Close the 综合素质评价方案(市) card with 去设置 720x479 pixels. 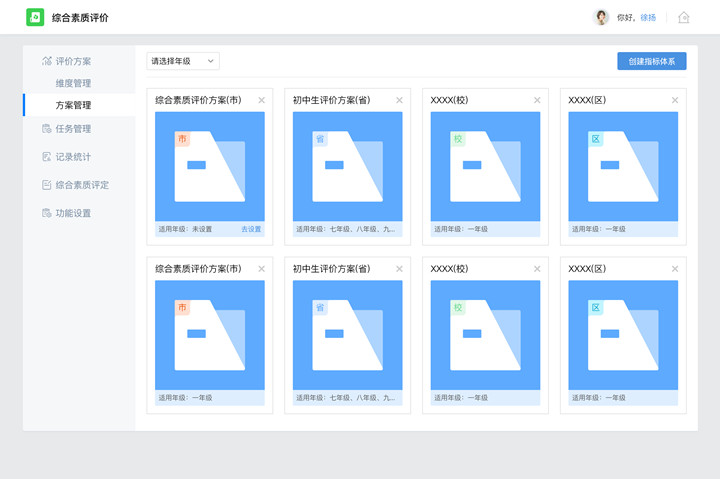point(261,100)
